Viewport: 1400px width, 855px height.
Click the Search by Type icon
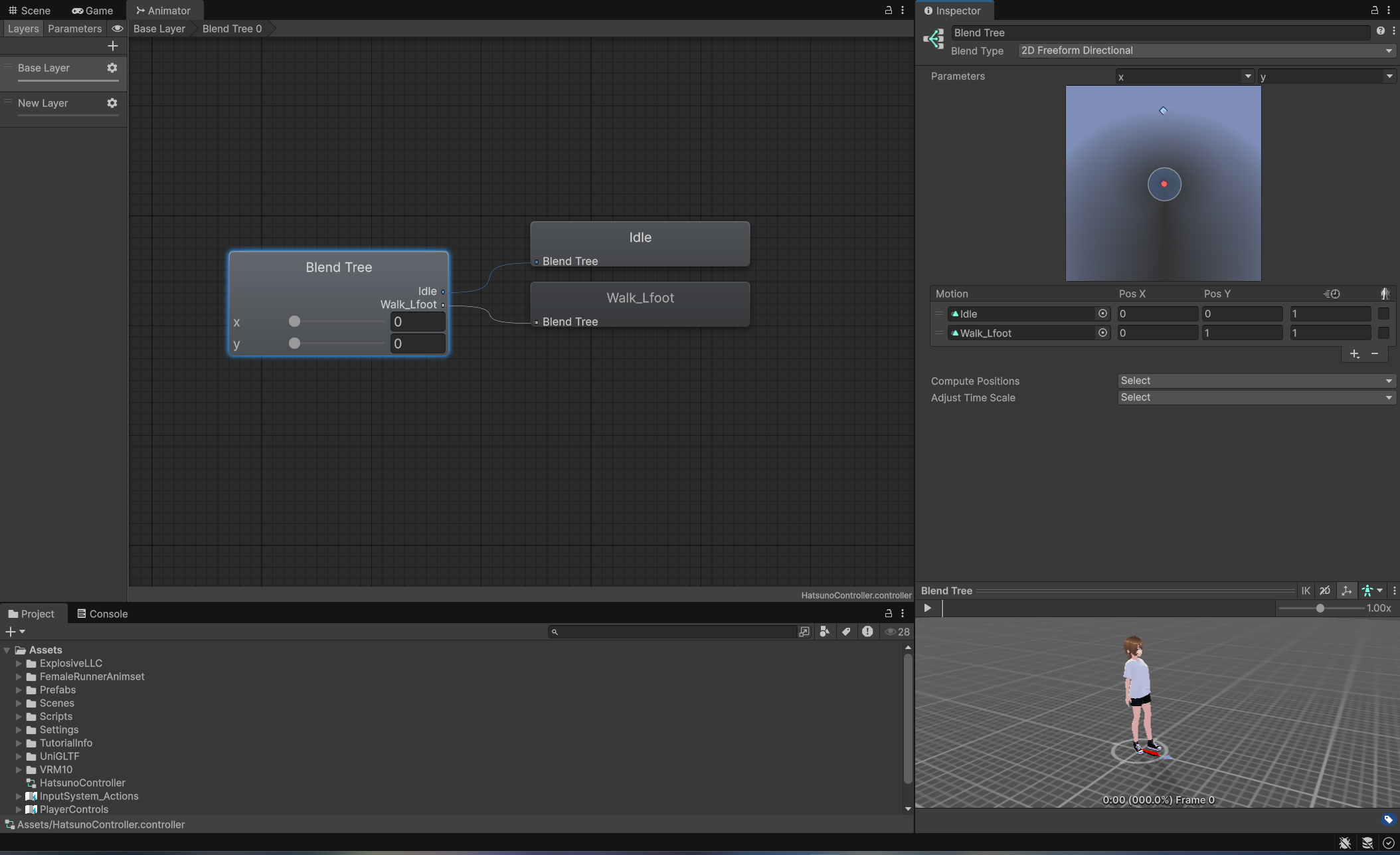click(824, 632)
